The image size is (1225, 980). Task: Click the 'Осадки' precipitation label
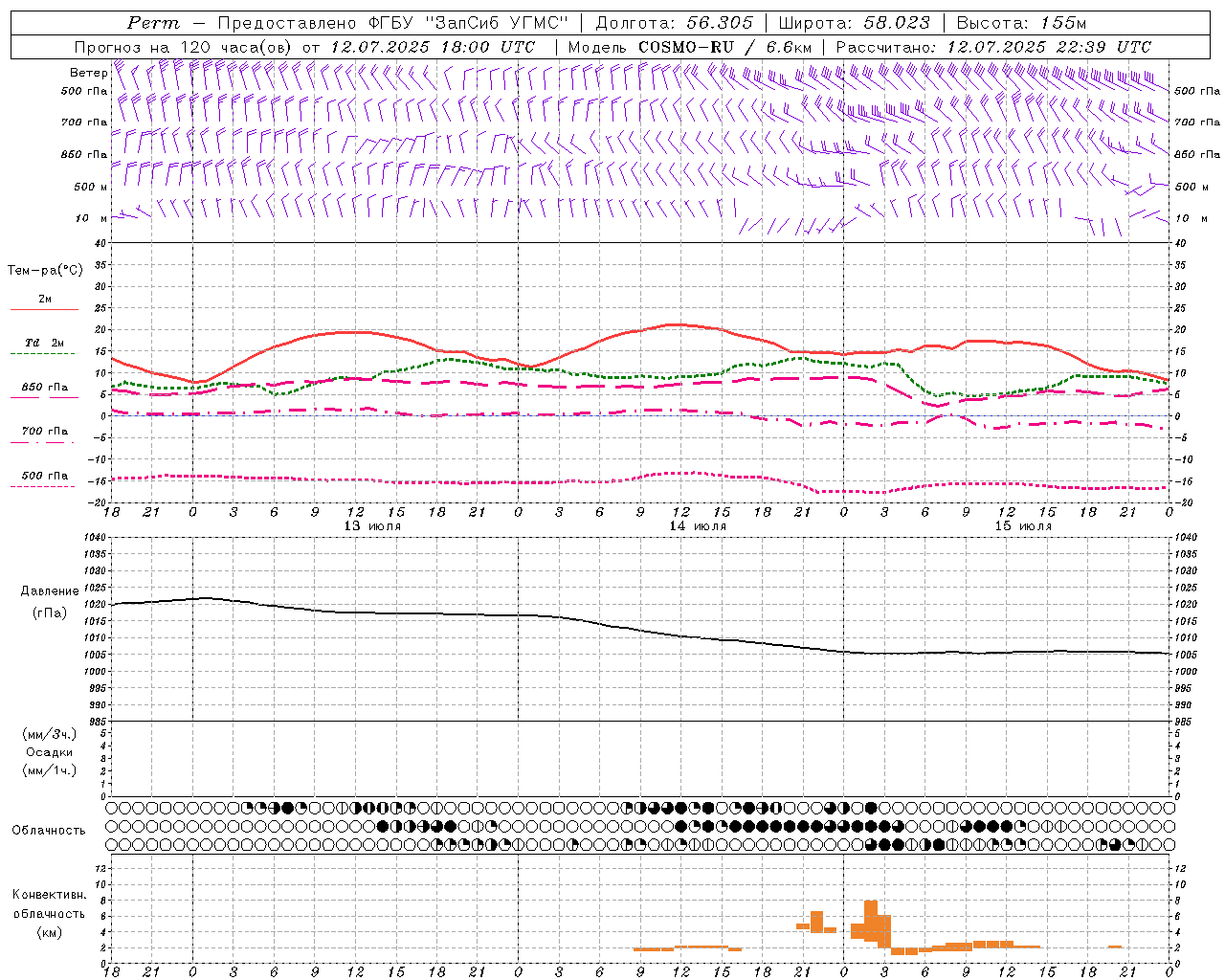[50, 752]
